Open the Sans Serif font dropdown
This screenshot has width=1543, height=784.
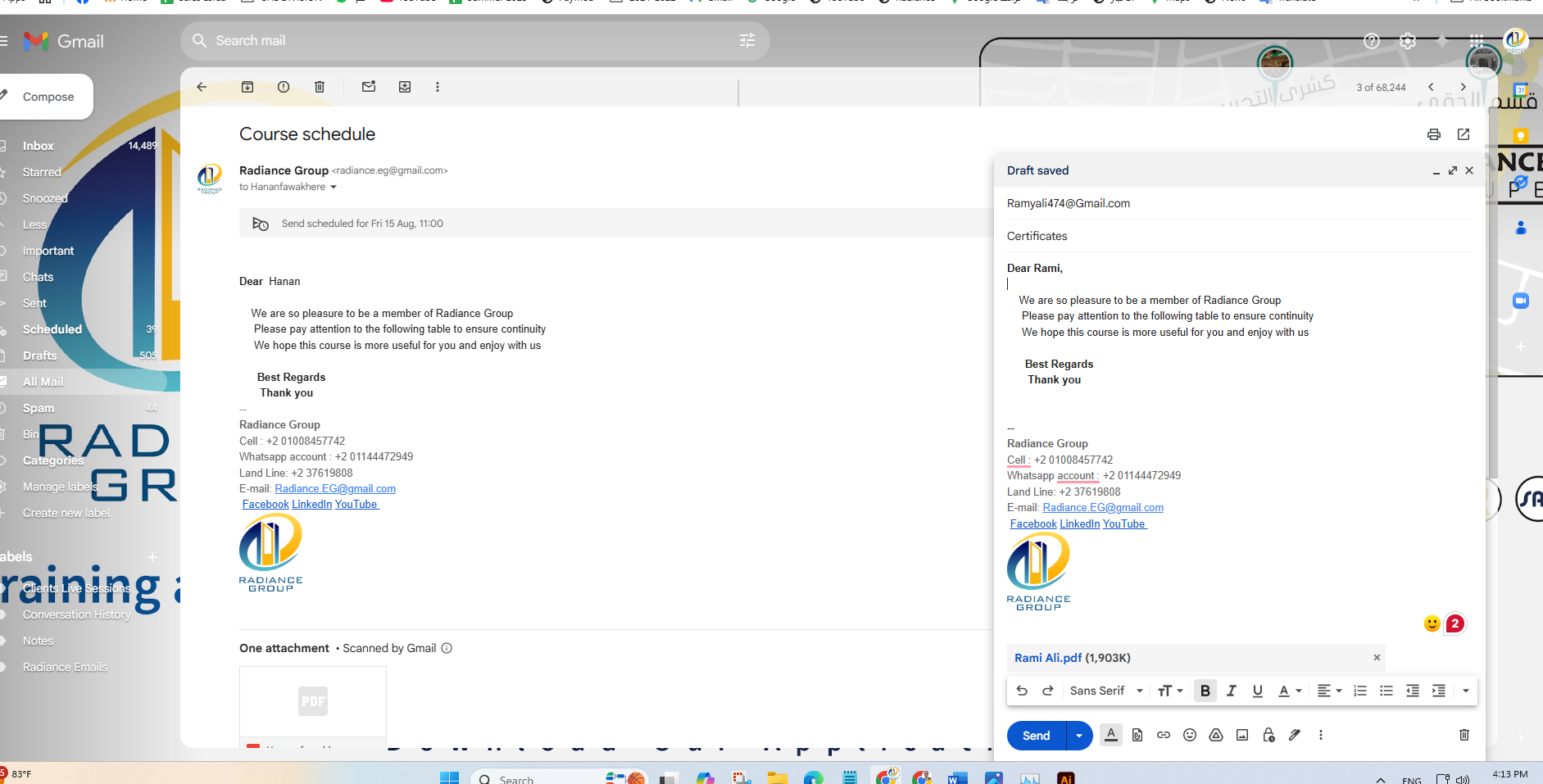pos(1106,691)
